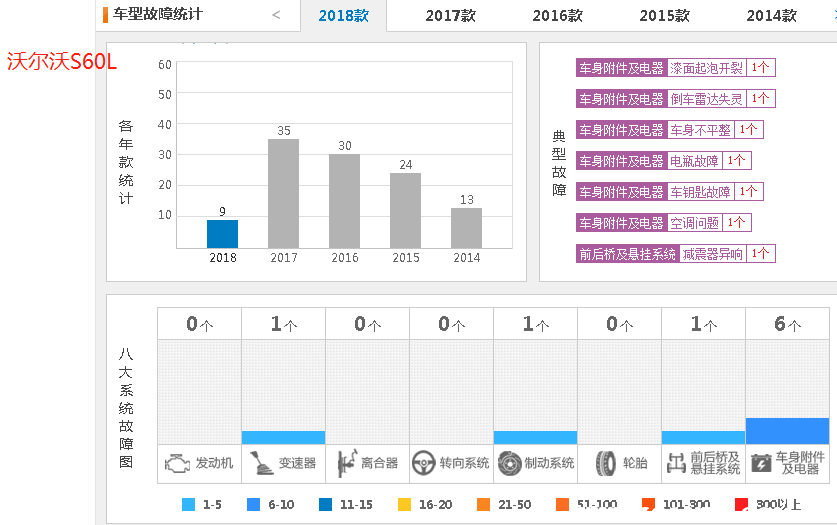Select the 2015款 tab
This screenshot has height=525, width=837.
click(664, 15)
